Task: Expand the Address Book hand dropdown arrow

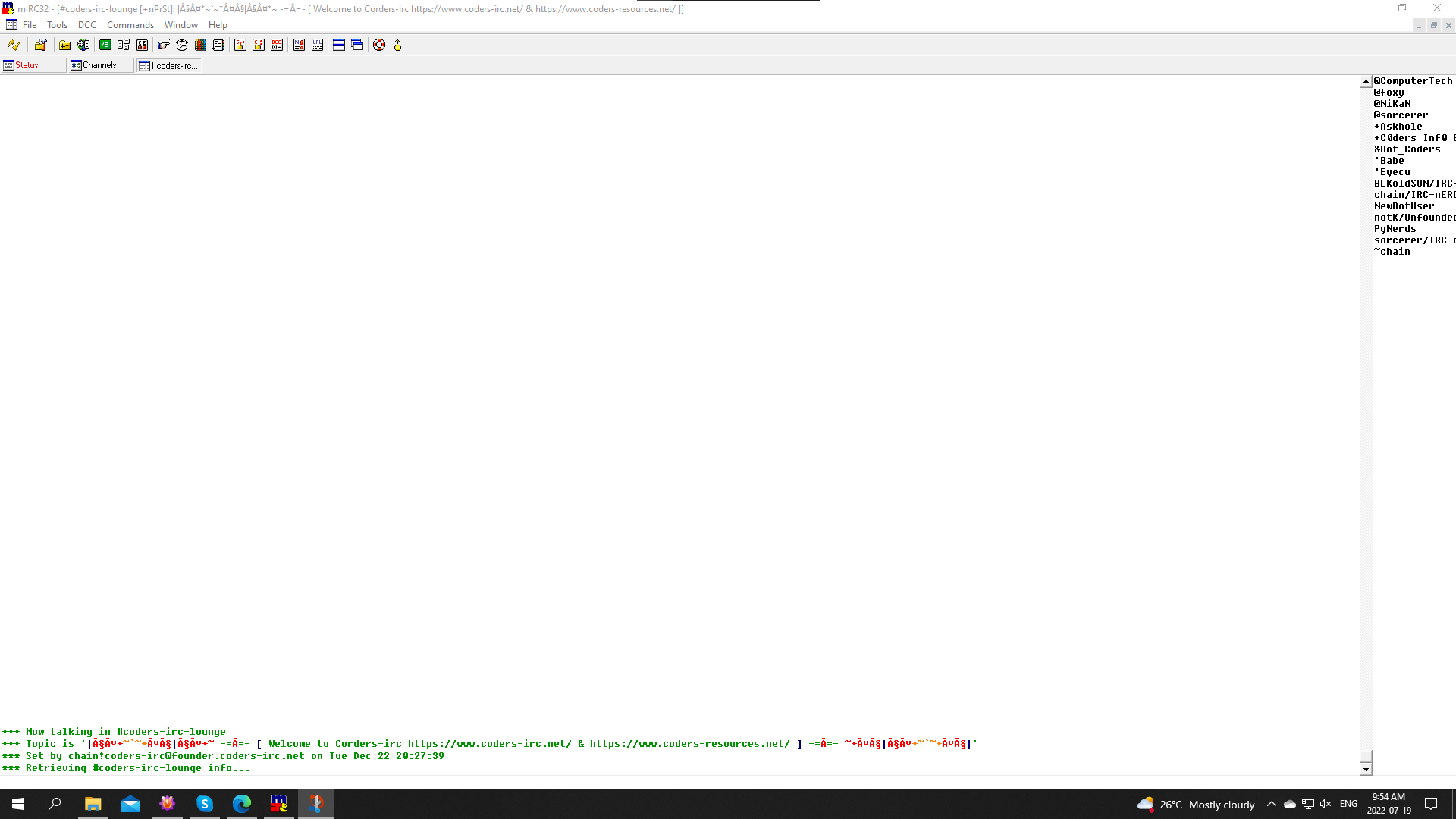Action: [x=169, y=39]
